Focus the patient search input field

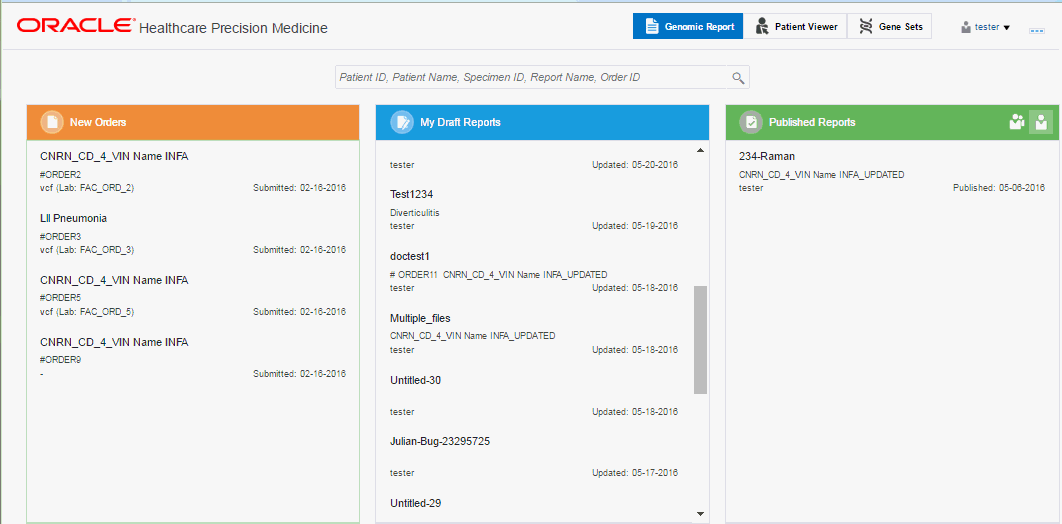532,77
